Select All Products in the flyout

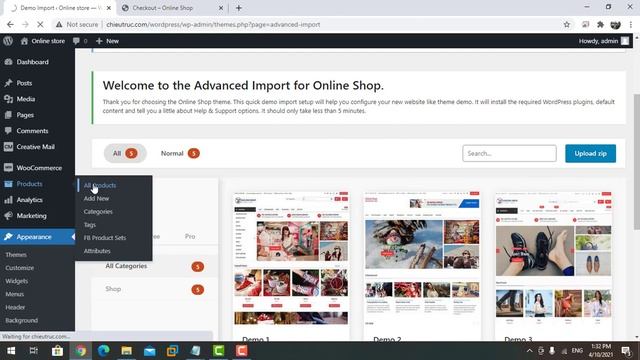coord(100,185)
